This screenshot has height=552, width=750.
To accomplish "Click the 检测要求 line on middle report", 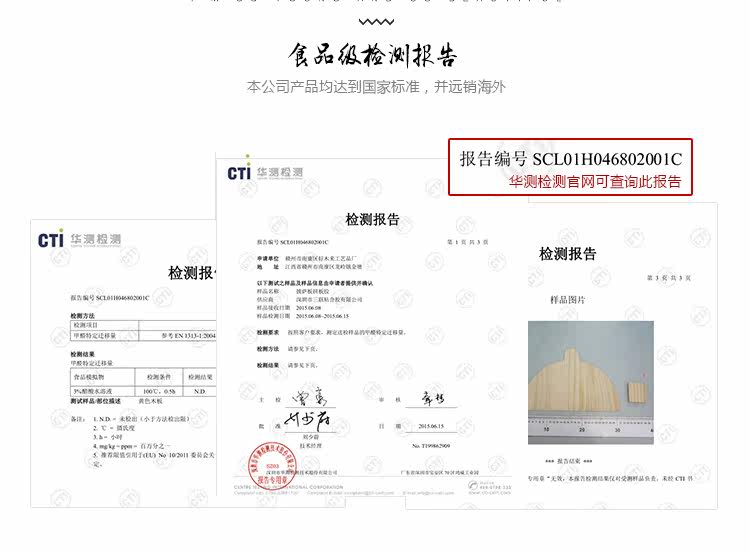I will pyautogui.click(x=331, y=332).
